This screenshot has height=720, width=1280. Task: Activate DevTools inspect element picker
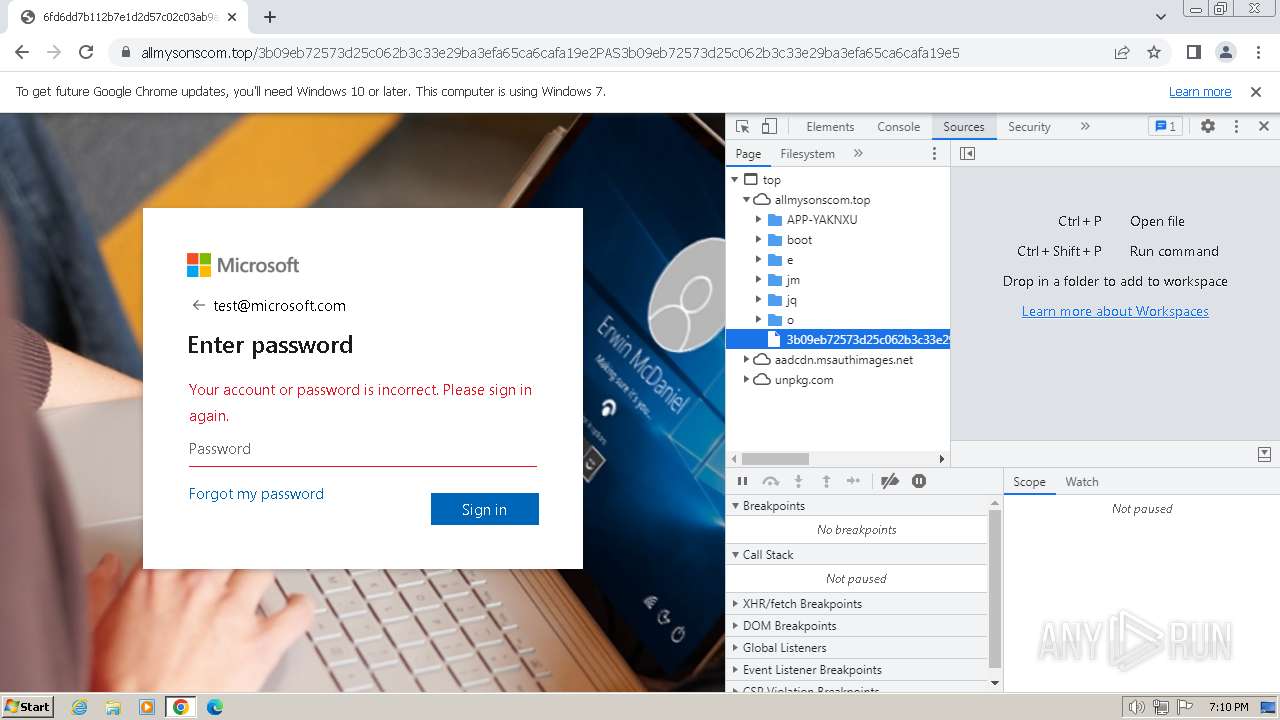click(x=742, y=126)
